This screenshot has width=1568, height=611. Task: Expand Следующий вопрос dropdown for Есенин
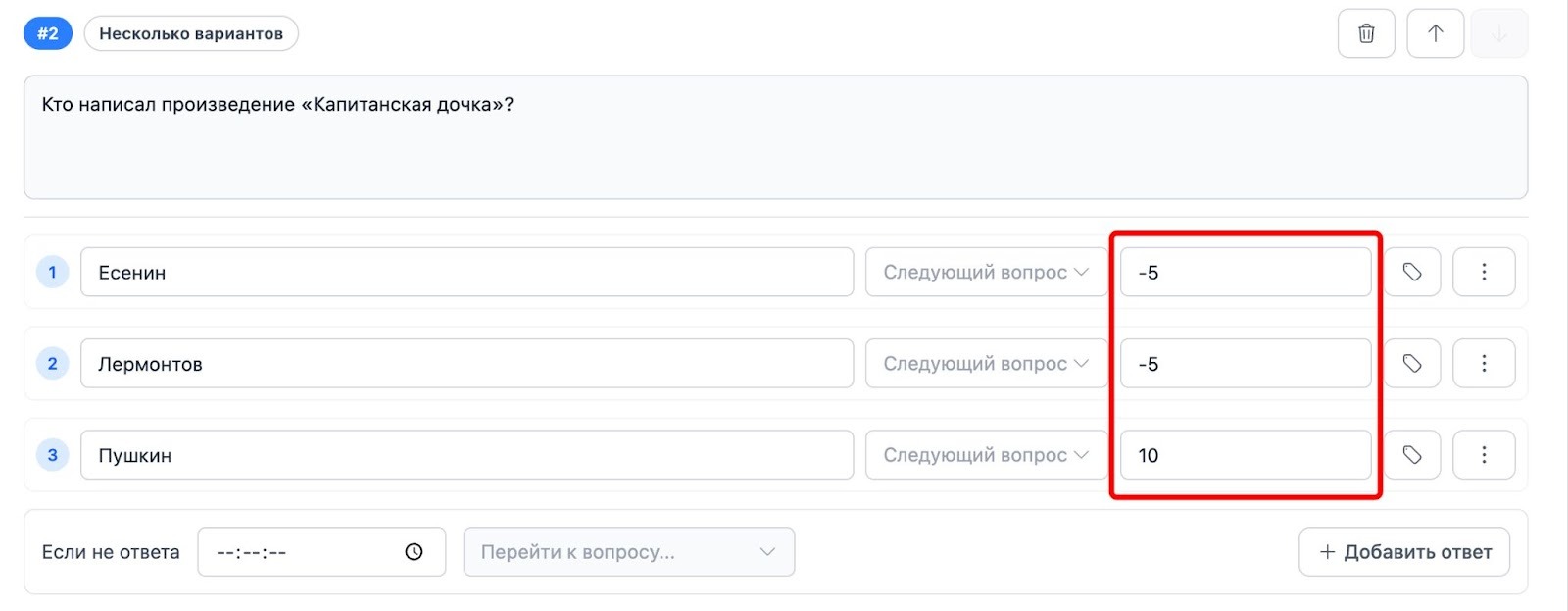point(985,272)
